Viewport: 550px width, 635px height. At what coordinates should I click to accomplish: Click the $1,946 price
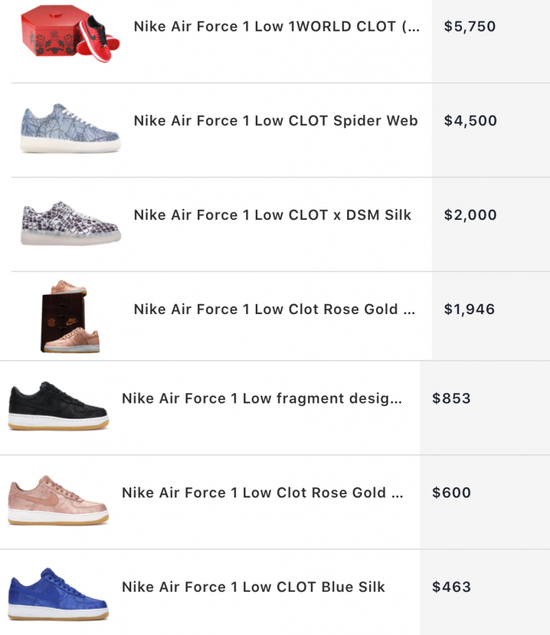pyautogui.click(x=469, y=309)
